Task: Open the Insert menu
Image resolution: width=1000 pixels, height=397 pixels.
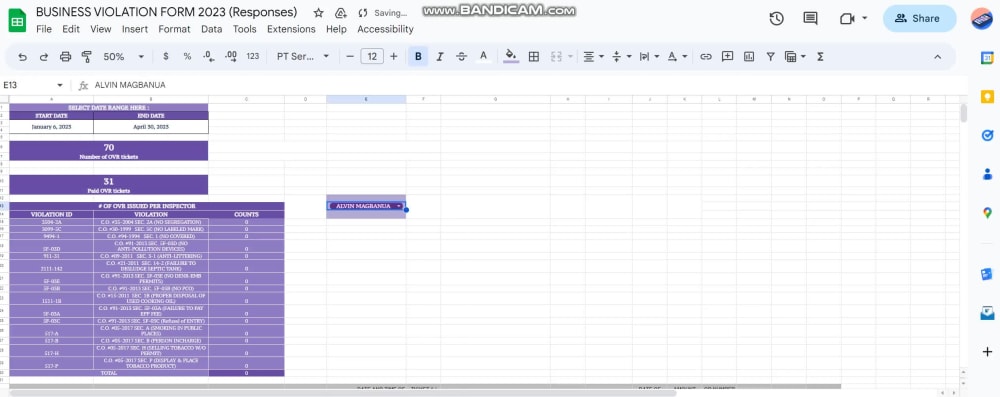Action: pos(135,29)
